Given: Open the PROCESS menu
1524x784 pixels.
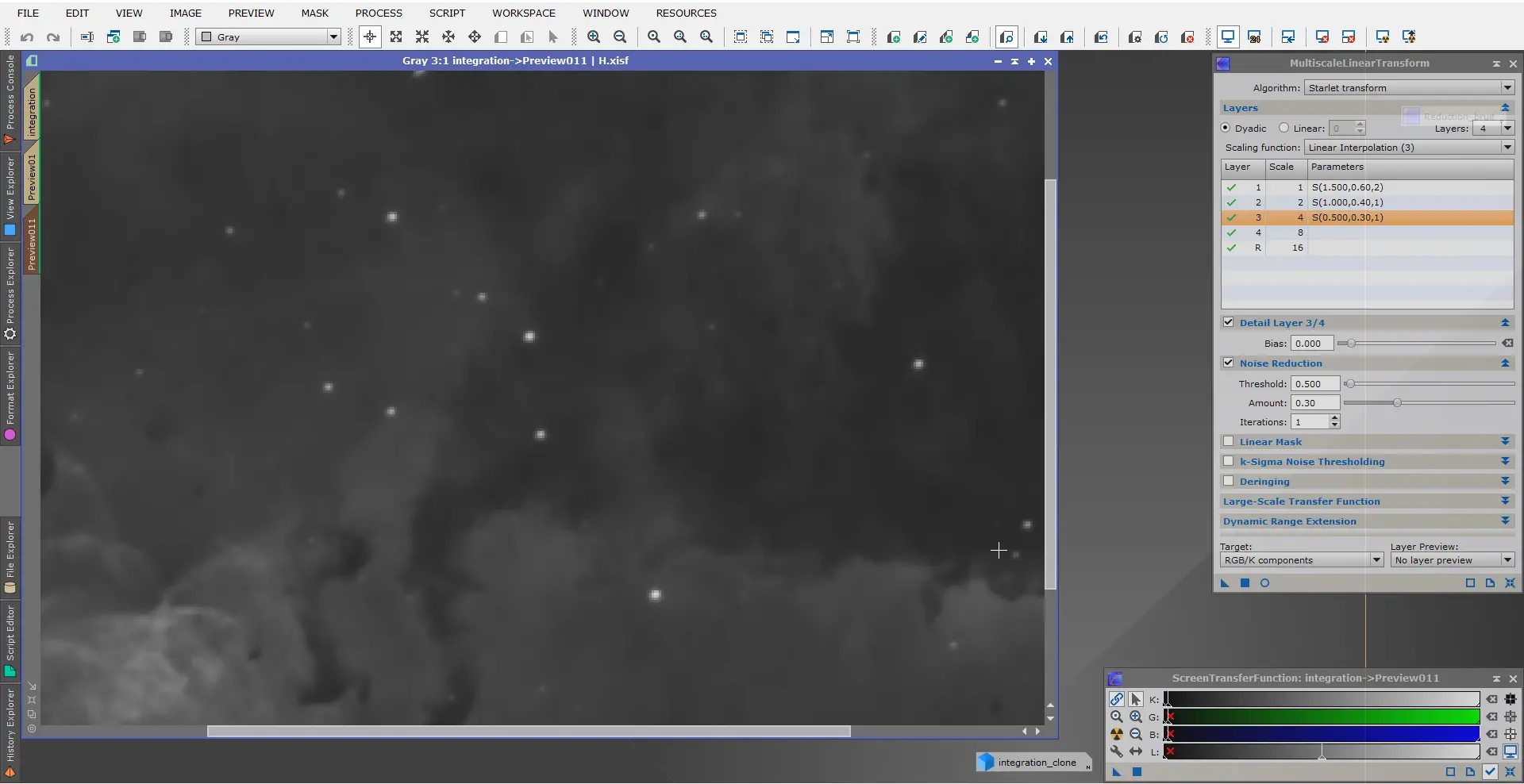Looking at the screenshot, I should point(379,13).
